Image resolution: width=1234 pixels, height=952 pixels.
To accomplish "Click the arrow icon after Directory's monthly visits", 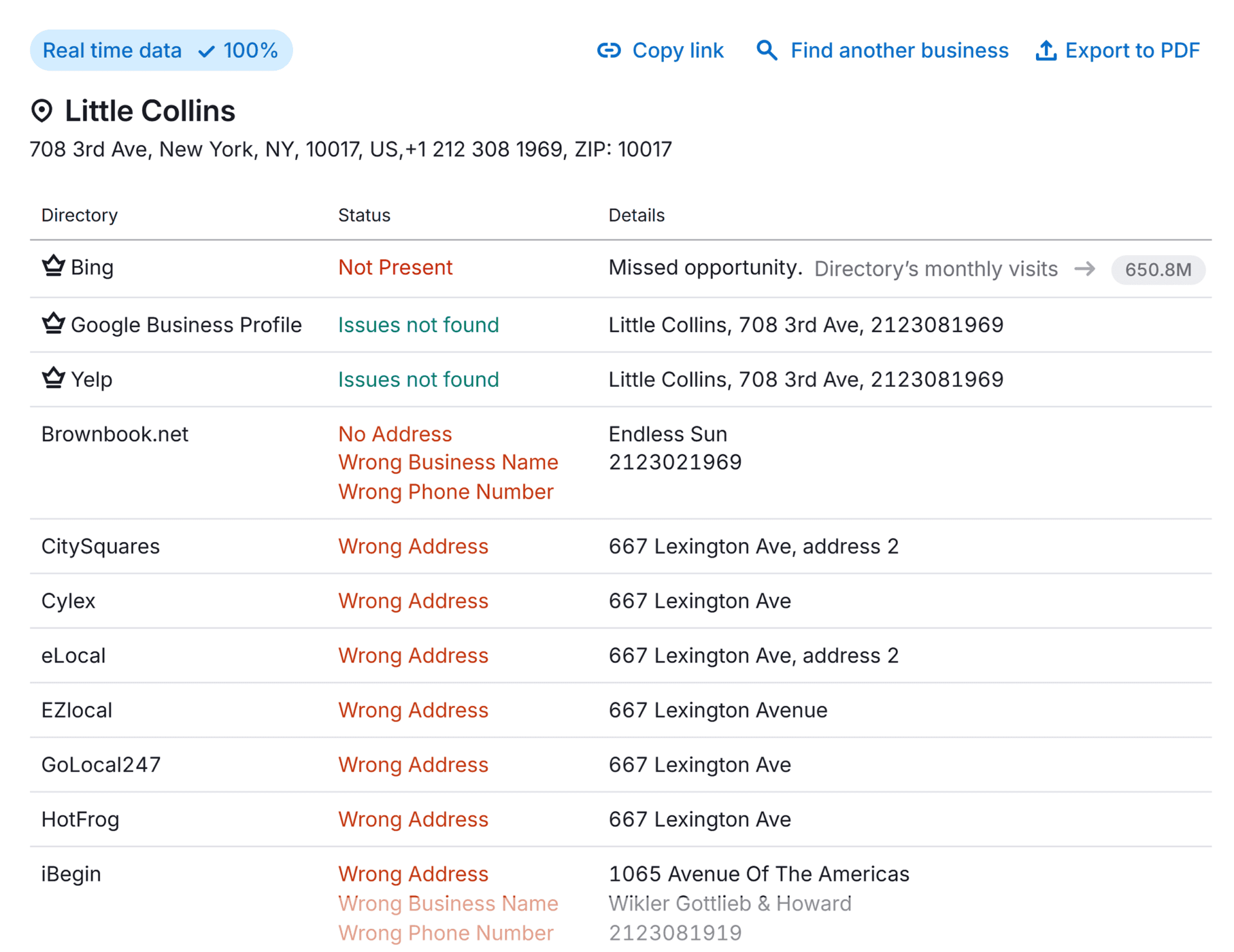I will coord(1084,269).
